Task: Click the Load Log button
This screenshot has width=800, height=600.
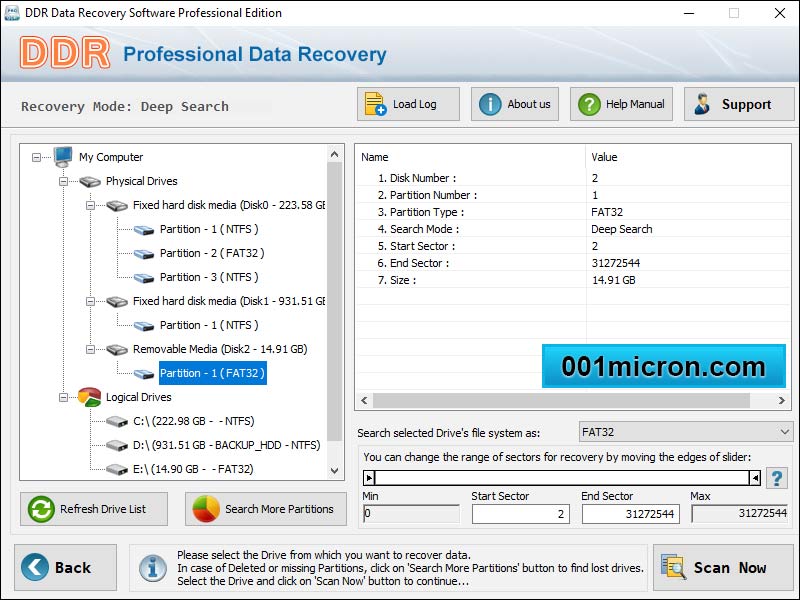Action: point(407,103)
